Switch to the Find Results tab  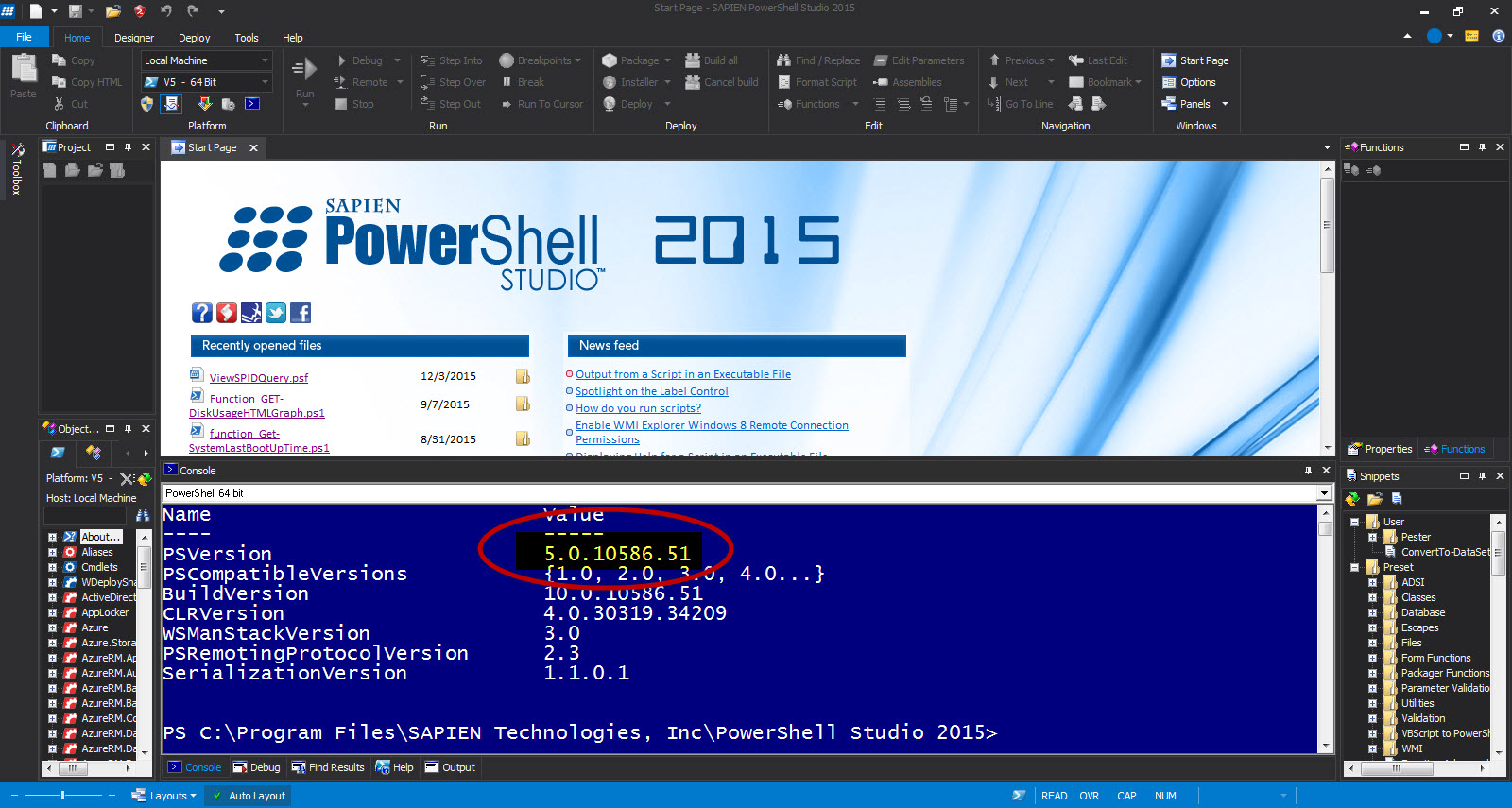[x=328, y=767]
